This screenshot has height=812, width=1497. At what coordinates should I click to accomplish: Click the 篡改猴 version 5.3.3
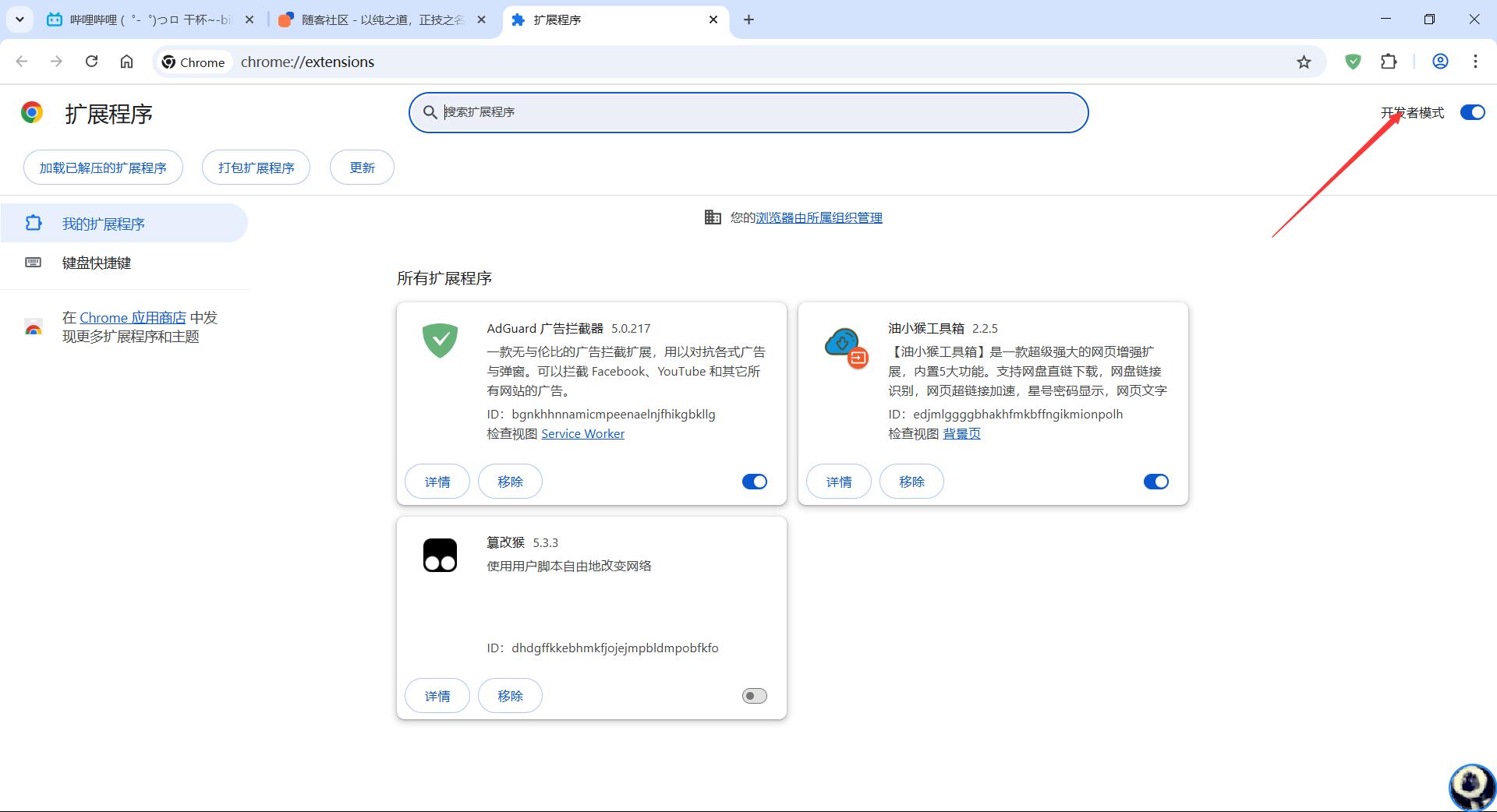click(545, 542)
